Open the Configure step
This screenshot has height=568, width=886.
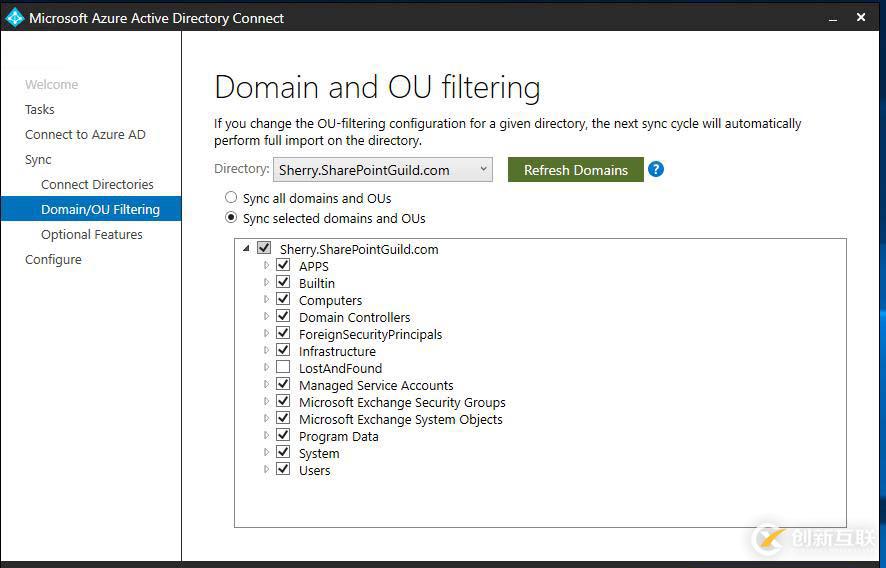[x=53, y=259]
